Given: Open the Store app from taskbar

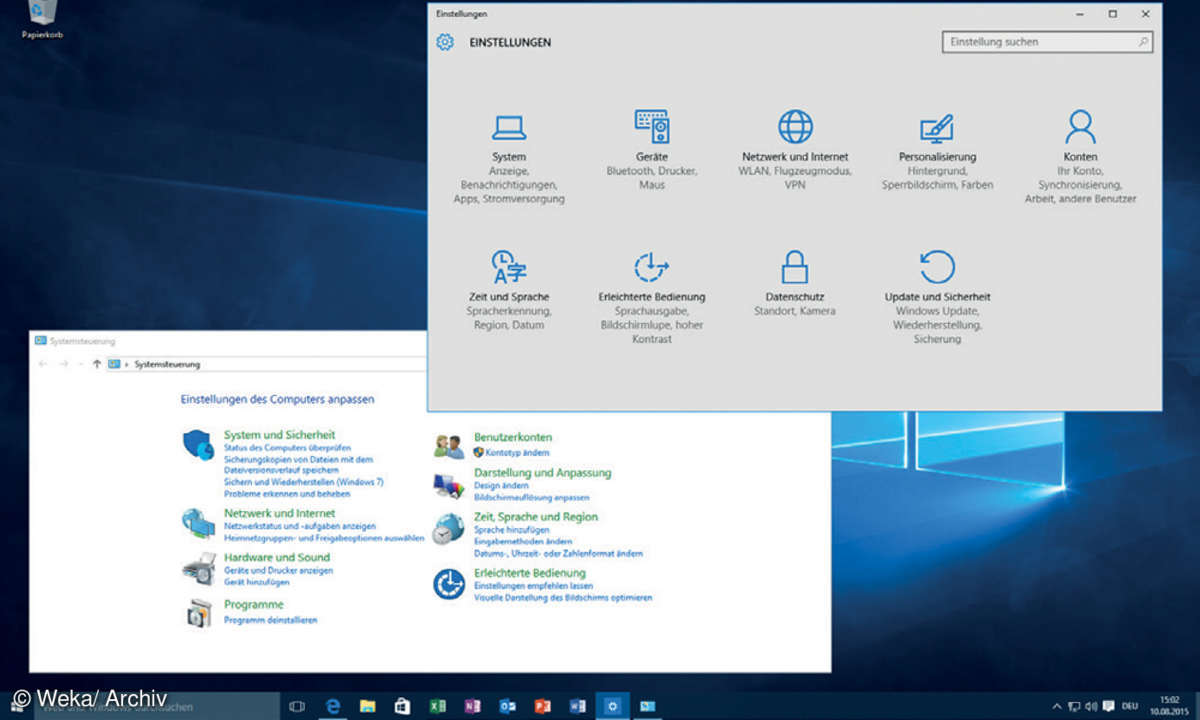Looking at the screenshot, I should tap(402, 705).
